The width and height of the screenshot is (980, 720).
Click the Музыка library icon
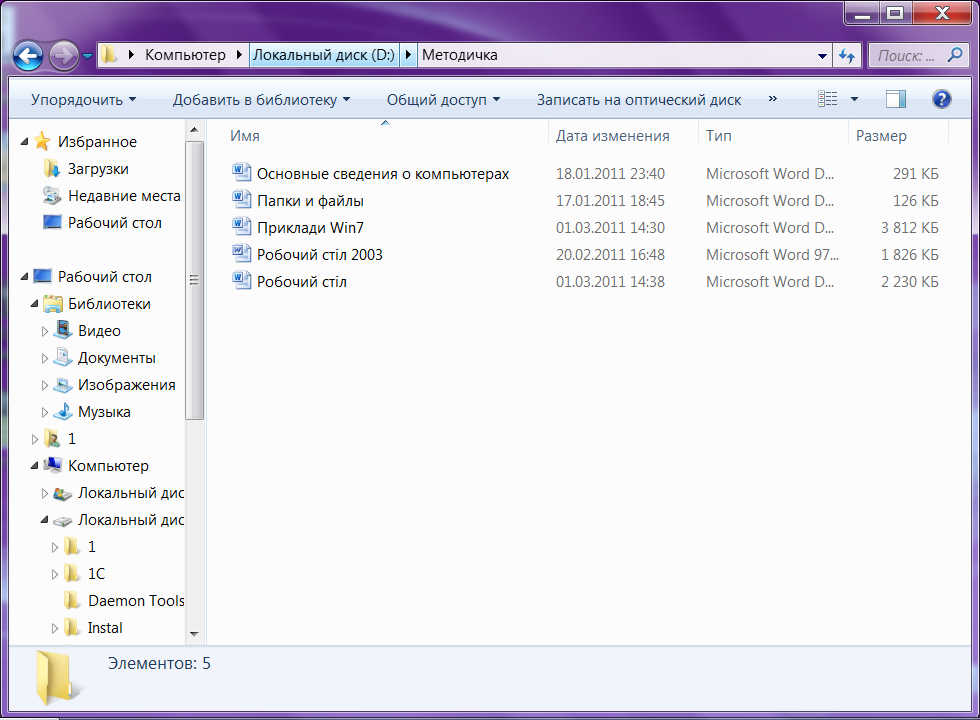(62, 411)
